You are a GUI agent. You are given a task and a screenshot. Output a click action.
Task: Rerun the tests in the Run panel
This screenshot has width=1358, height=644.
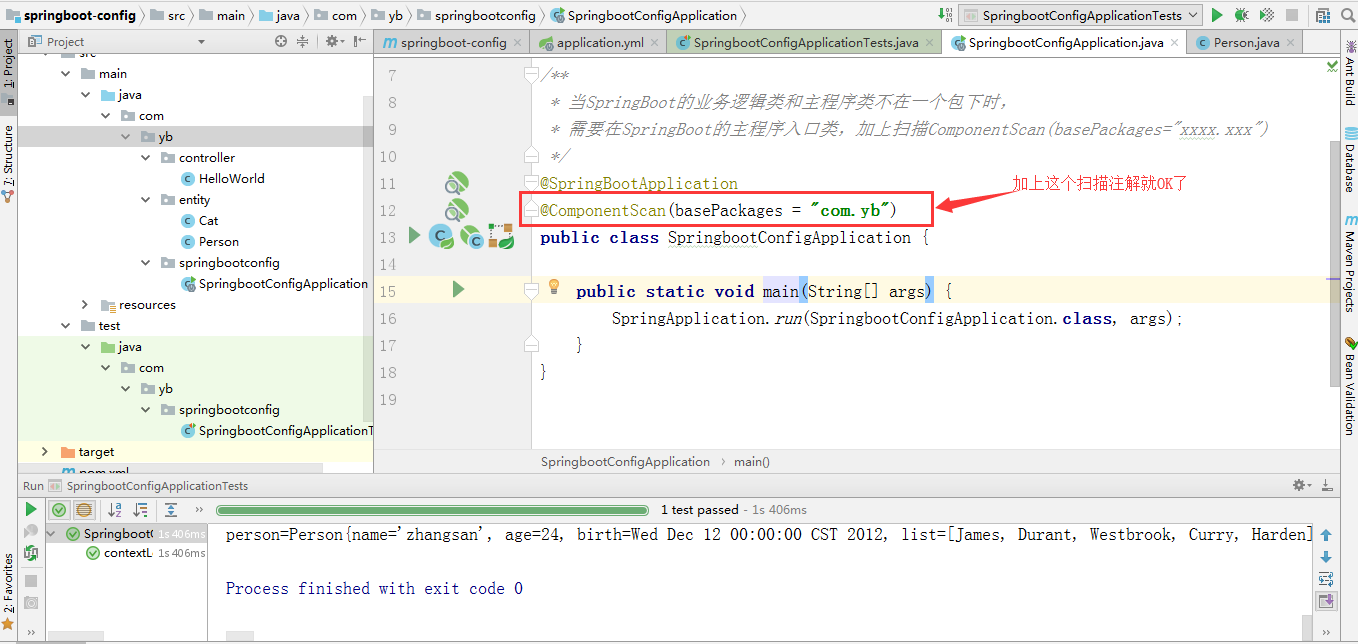coord(31,510)
